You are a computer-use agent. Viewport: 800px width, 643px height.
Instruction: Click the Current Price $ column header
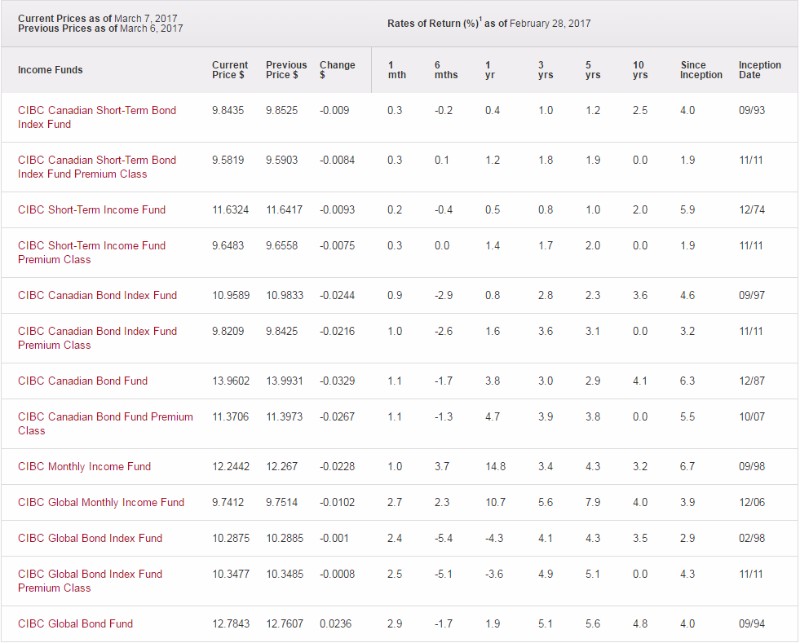pyautogui.click(x=230, y=70)
